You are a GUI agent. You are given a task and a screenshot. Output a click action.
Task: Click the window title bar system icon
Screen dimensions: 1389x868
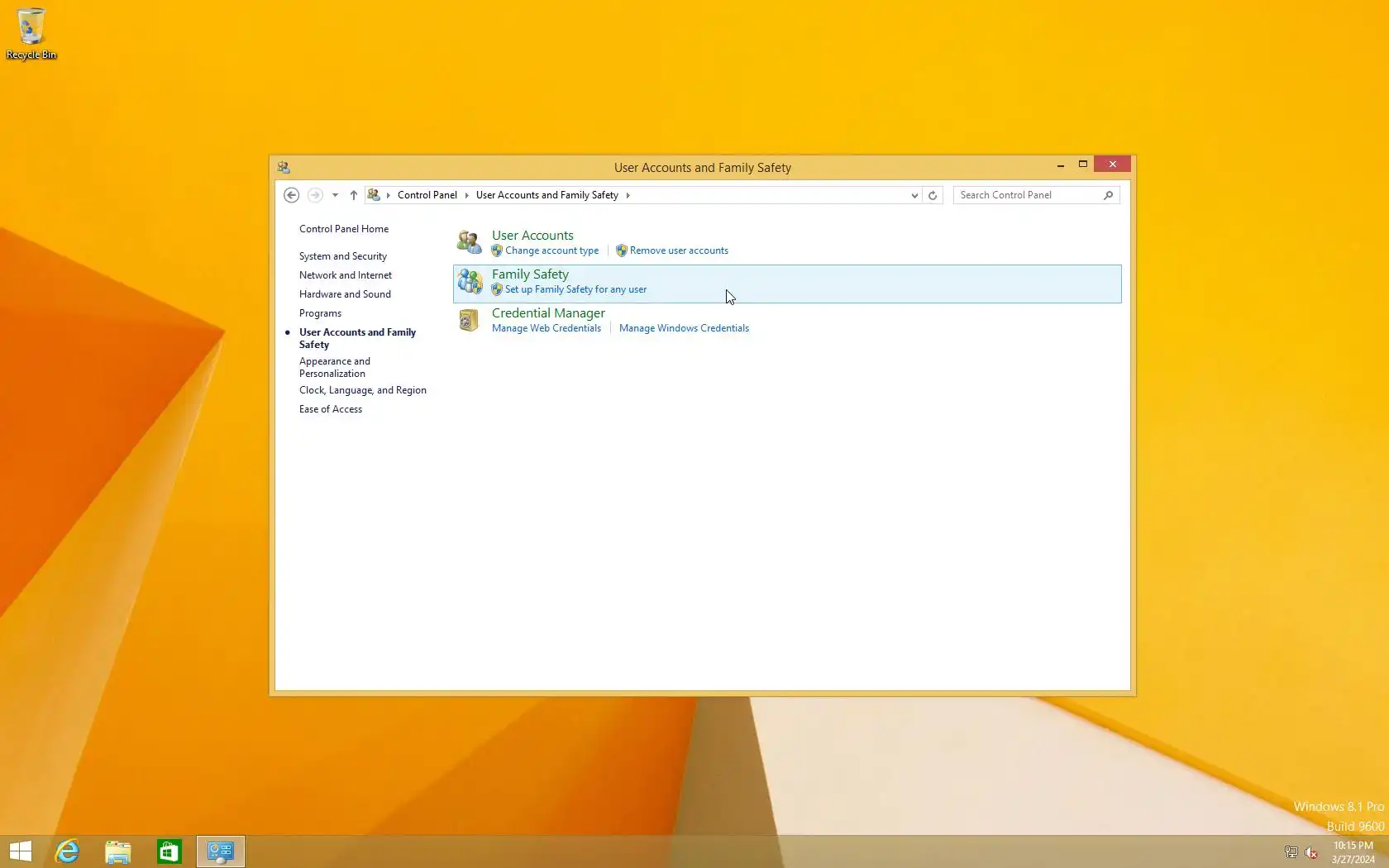[x=284, y=167]
